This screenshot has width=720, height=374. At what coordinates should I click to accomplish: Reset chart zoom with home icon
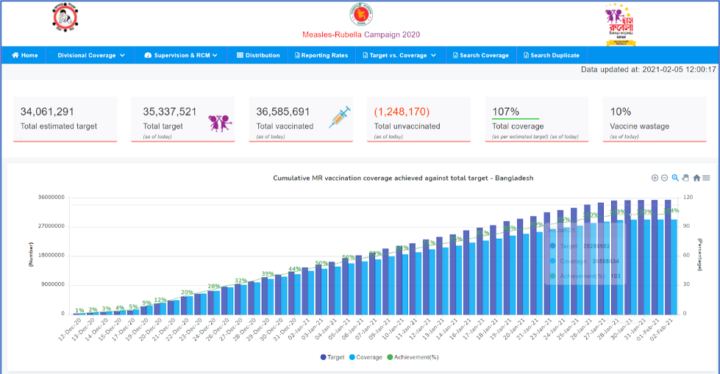(x=697, y=178)
